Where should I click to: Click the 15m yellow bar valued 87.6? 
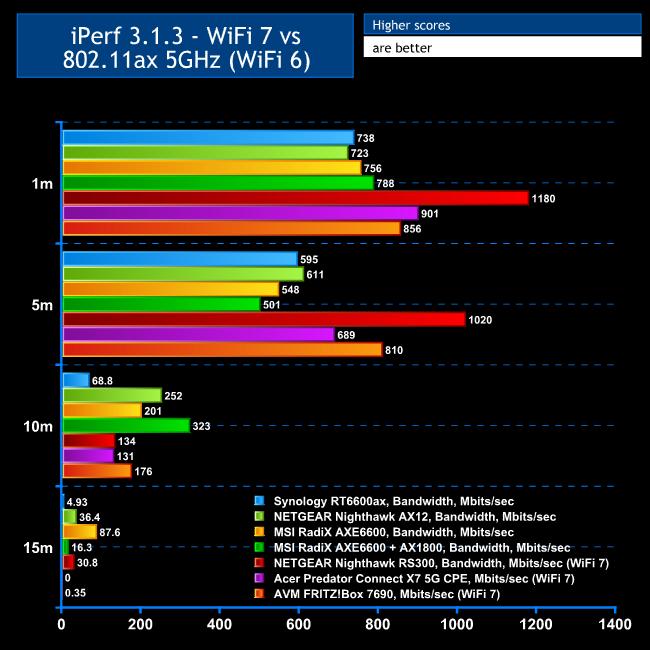[x=80, y=532]
